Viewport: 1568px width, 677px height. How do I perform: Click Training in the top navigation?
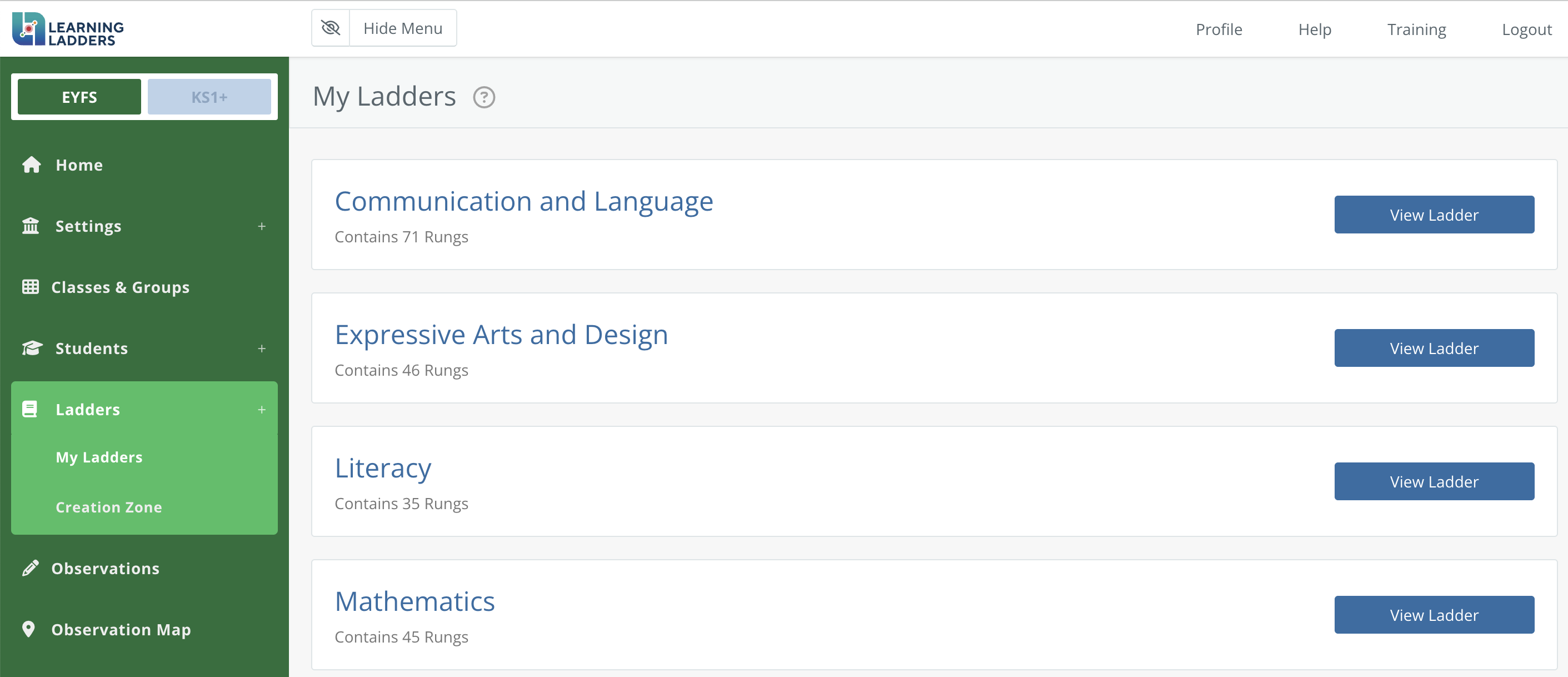[1416, 29]
